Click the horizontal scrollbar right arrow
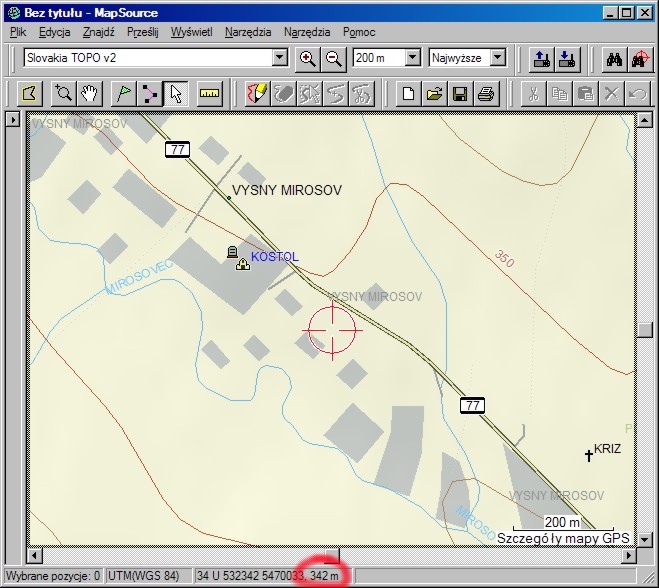 click(x=629, y=556)
